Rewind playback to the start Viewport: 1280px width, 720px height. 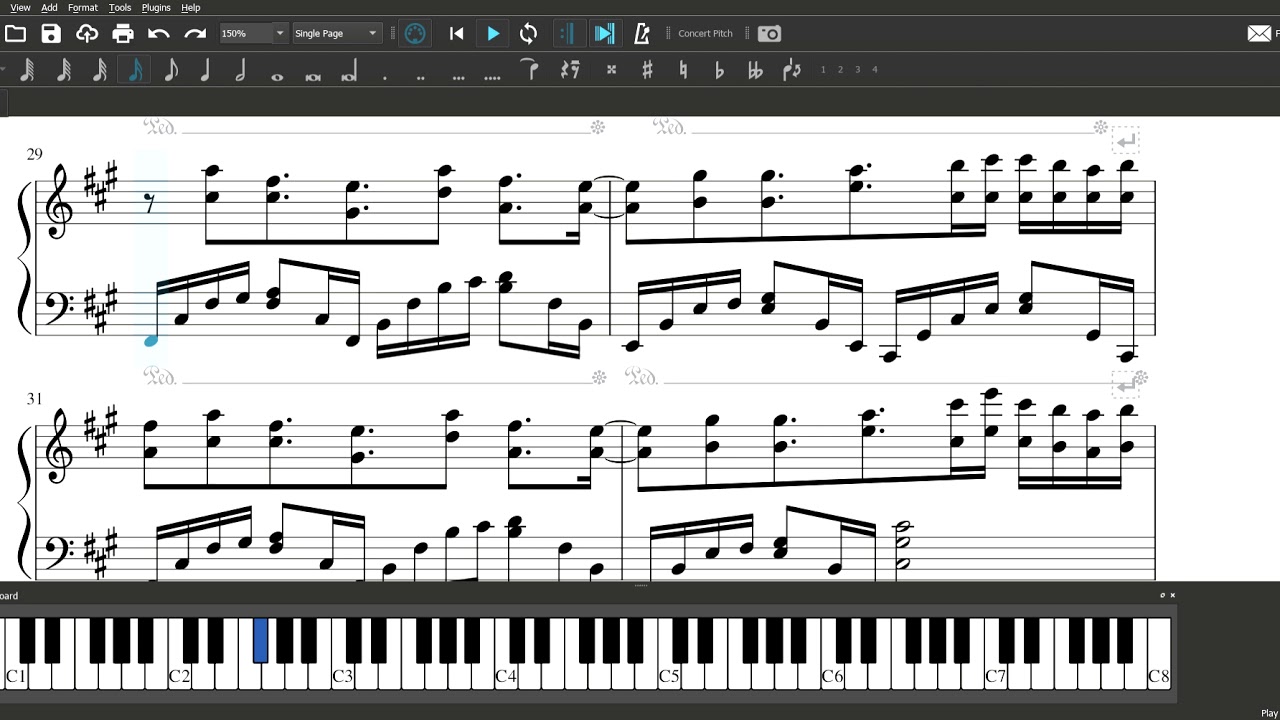[457, 33]
